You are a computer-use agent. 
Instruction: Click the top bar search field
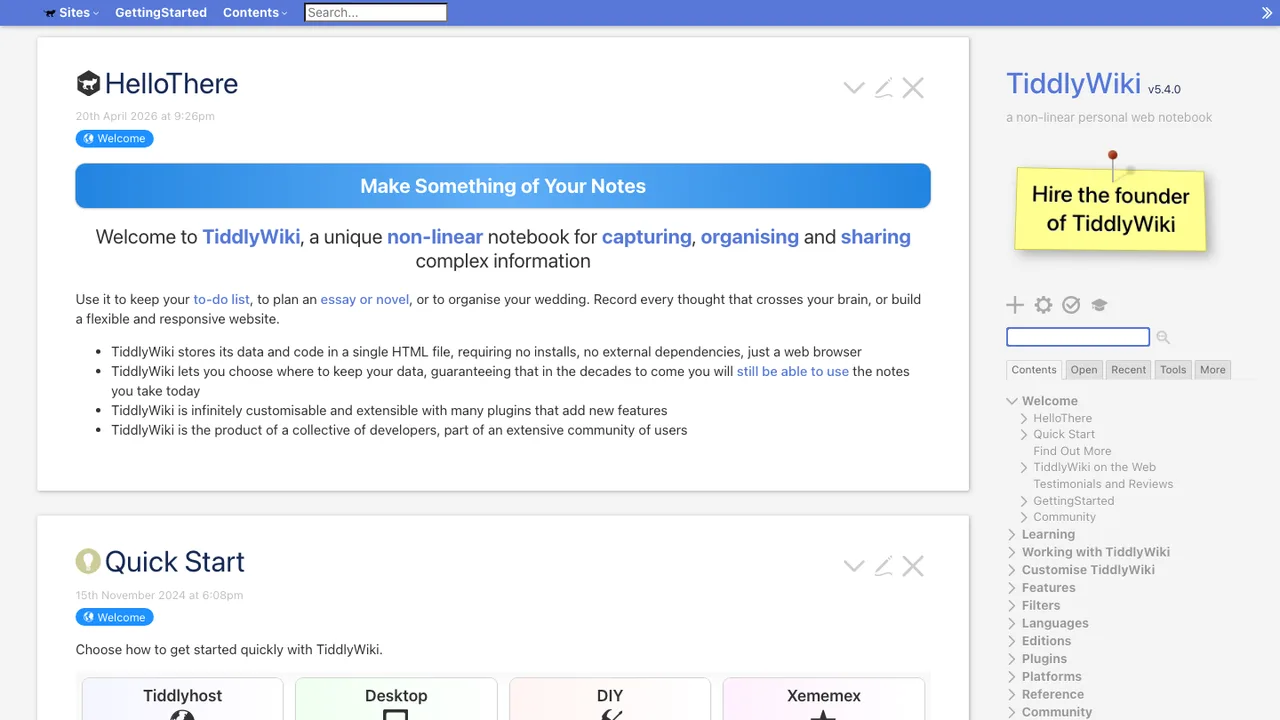(375, 13)
